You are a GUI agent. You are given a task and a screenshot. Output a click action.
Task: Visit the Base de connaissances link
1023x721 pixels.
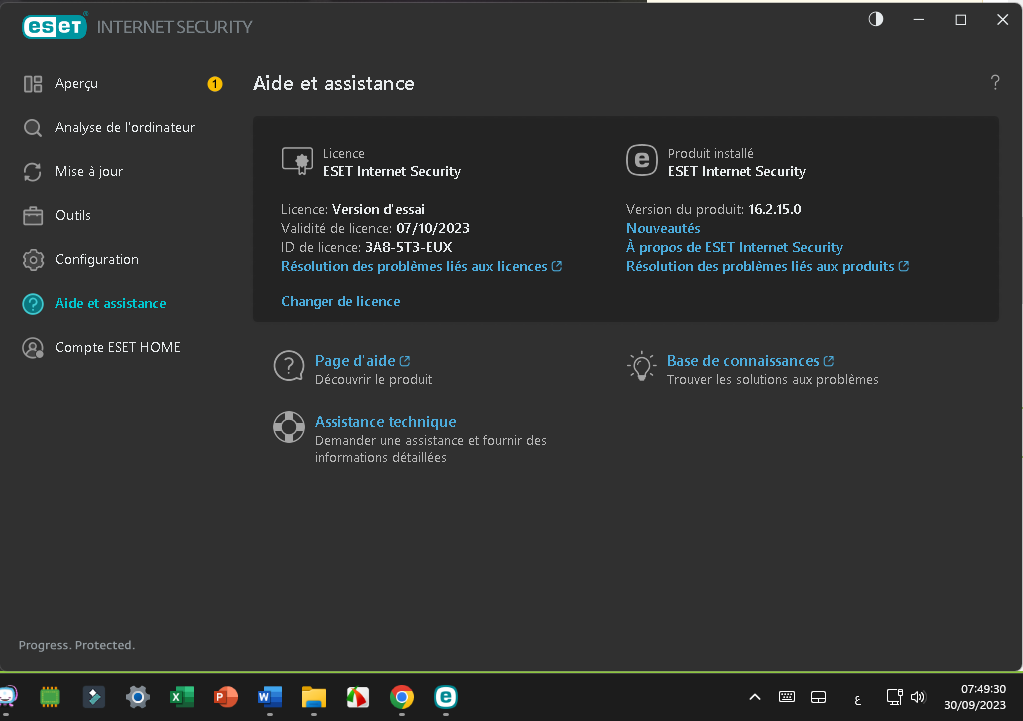point(750,361)
